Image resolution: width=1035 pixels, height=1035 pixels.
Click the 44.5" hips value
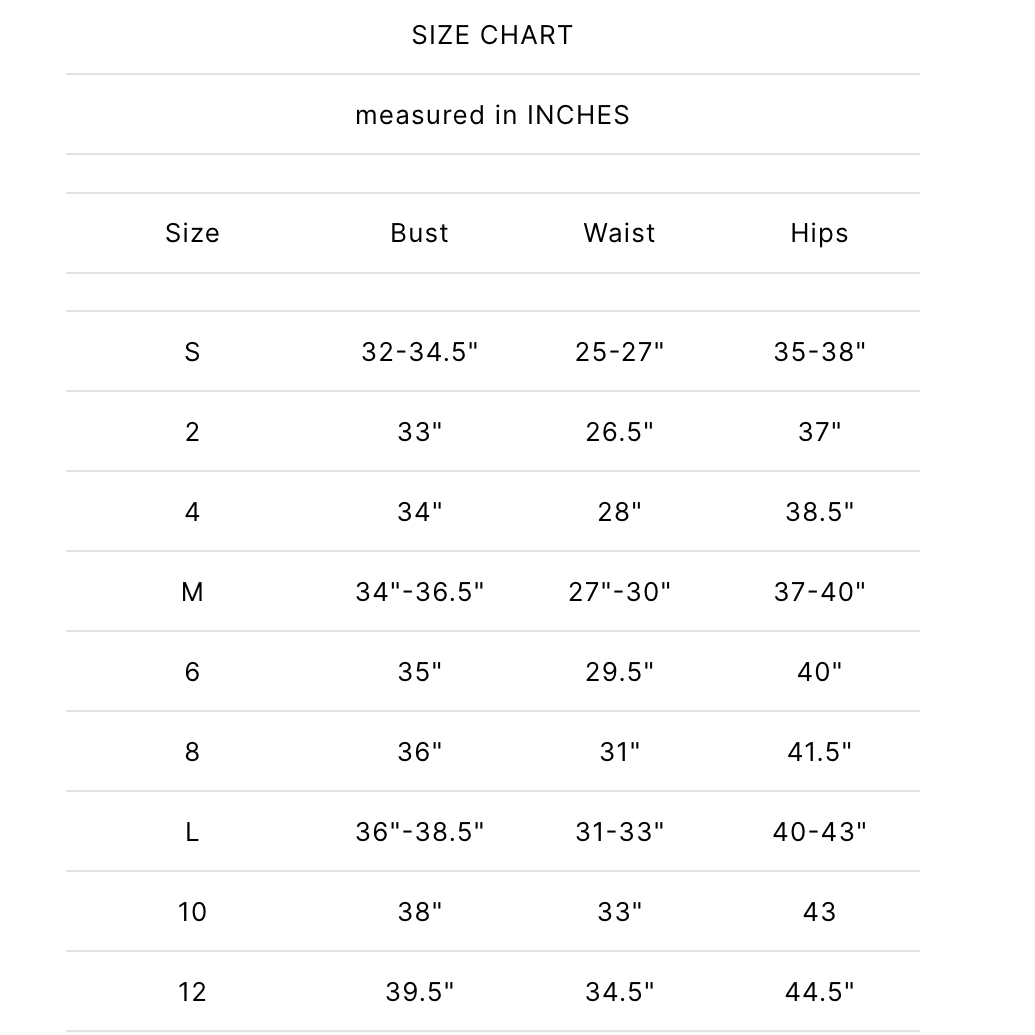pos(819,991)
